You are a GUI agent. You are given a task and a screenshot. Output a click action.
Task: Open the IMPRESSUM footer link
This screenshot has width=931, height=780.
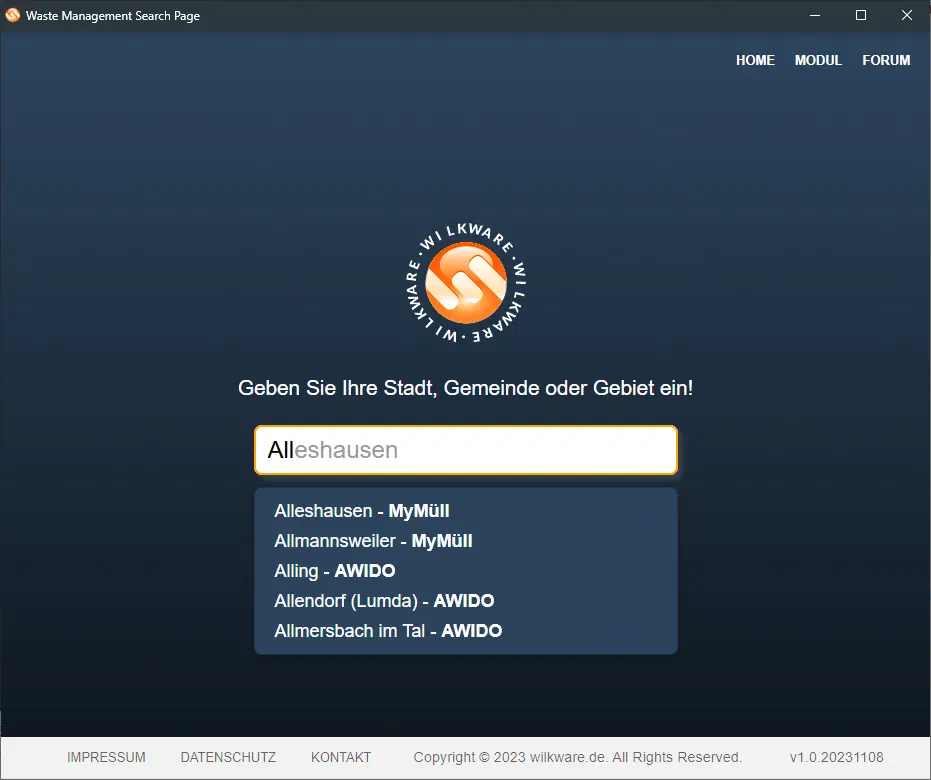[106, 757]
